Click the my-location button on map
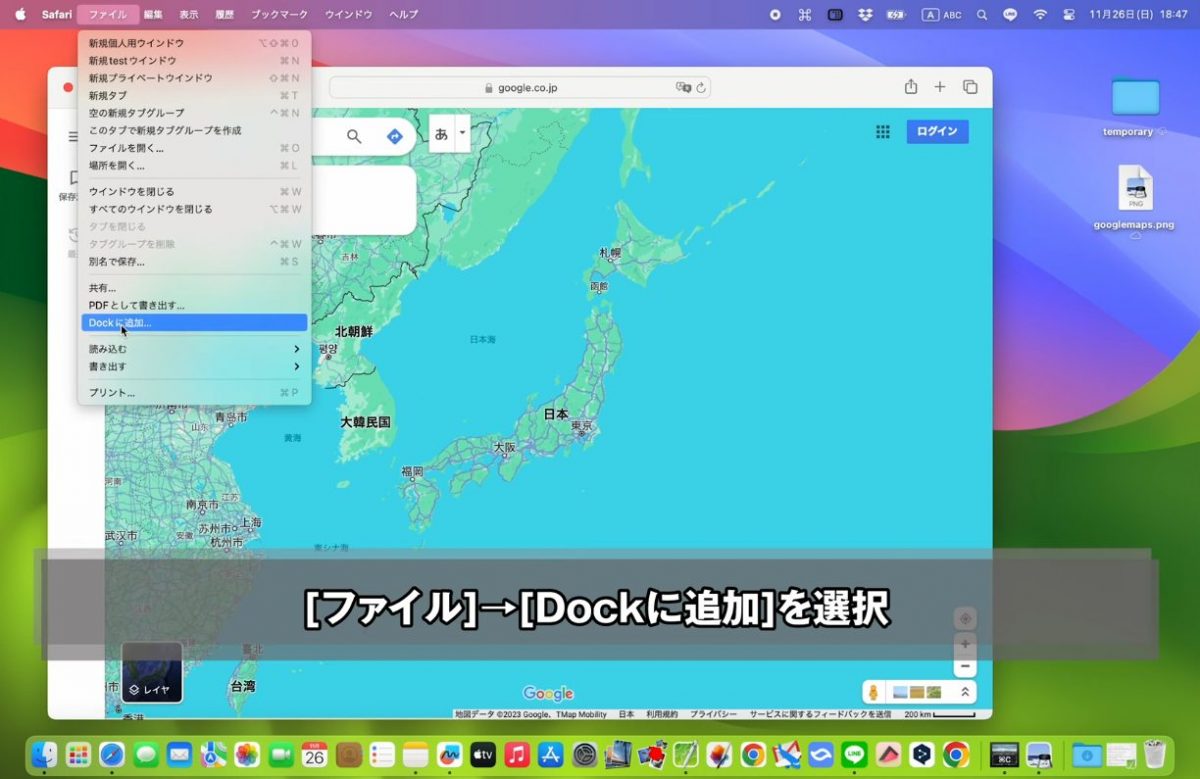1200x779 pixels. coord(965,618)
